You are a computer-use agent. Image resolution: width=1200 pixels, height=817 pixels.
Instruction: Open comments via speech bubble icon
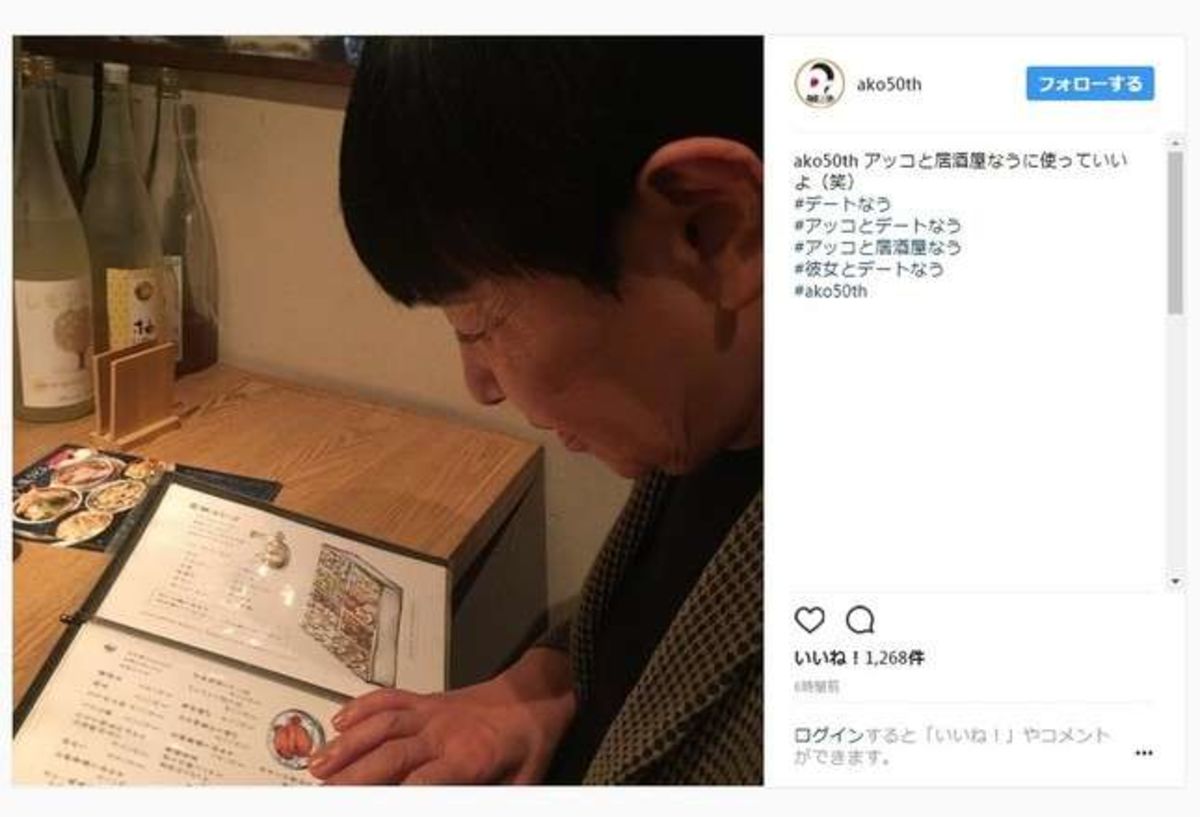[860, 620]
